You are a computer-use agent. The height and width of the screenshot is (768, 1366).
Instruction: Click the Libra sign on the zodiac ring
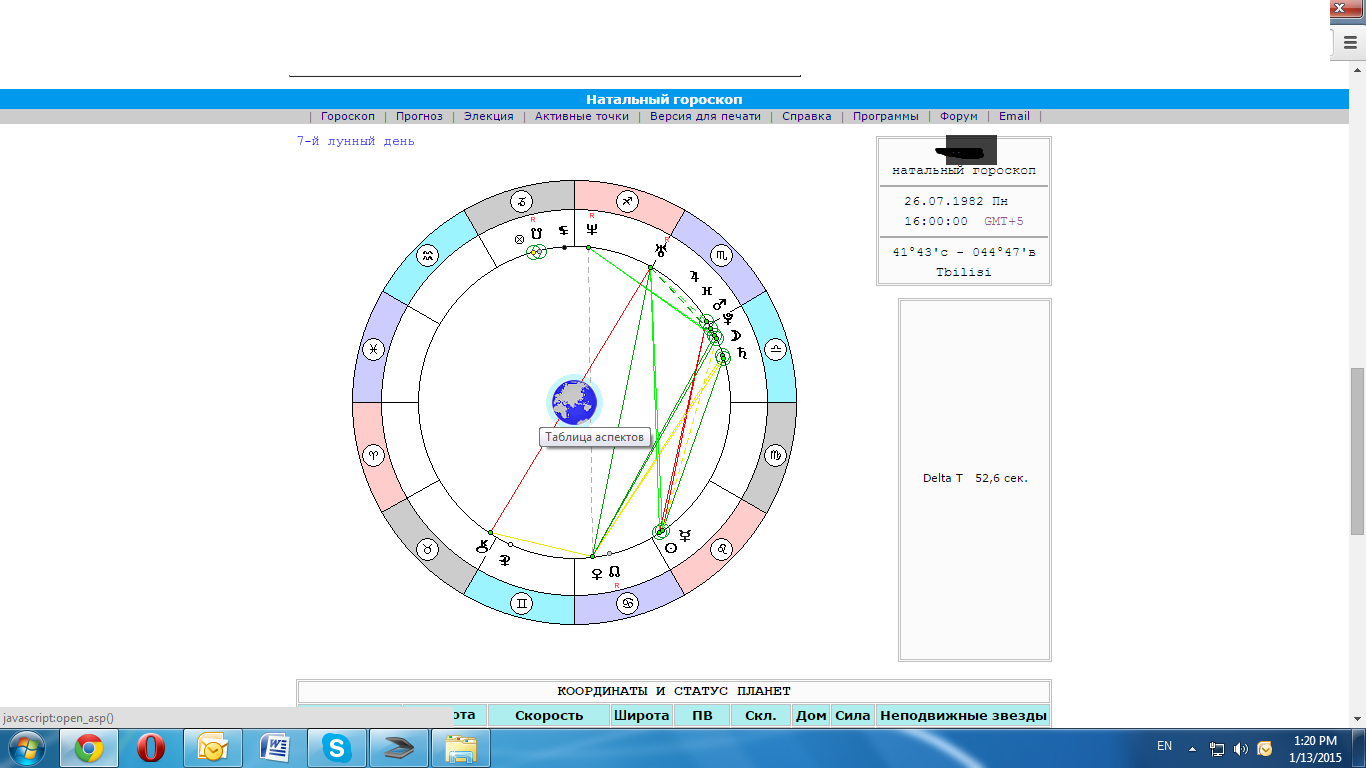[x=776, y=349]
